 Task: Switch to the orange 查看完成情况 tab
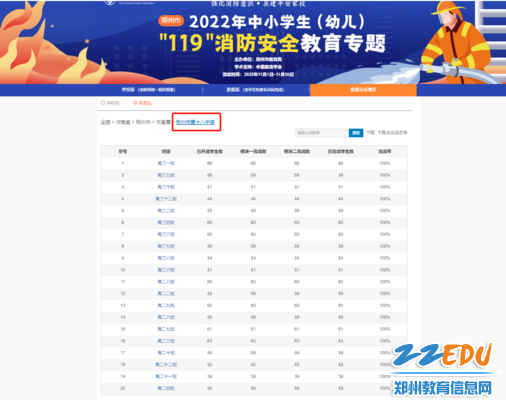click(363, 90)
